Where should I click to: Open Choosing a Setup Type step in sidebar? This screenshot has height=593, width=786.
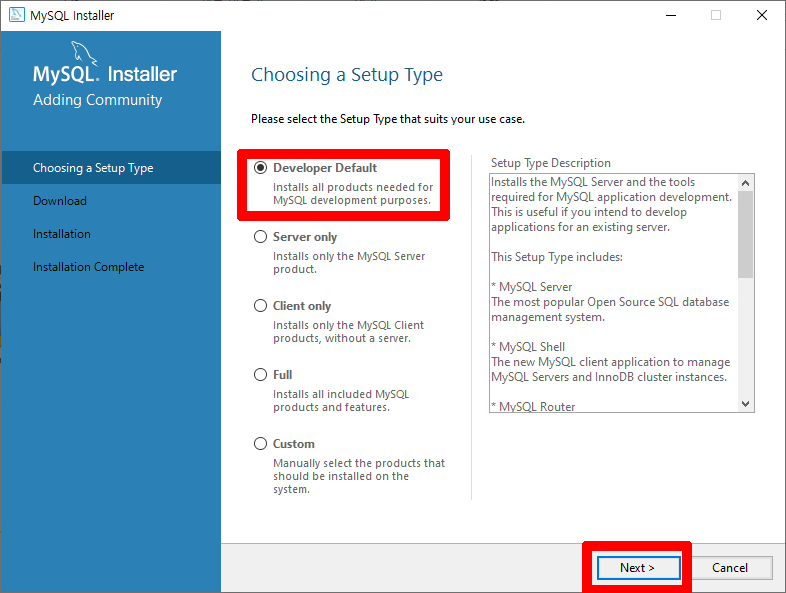111,167
